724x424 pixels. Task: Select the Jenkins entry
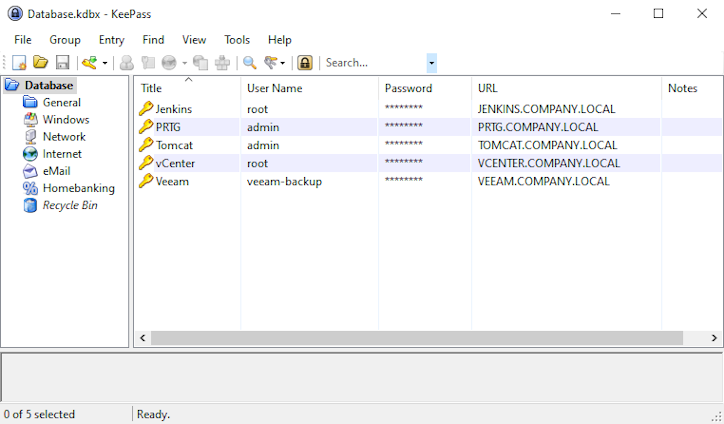428,109
